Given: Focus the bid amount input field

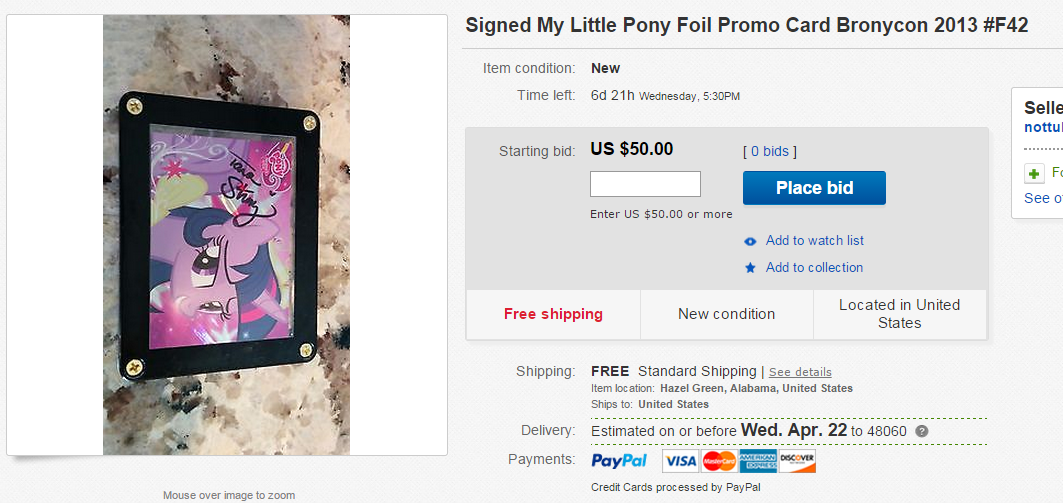Looking at the screenshot, I should point(645,184).
